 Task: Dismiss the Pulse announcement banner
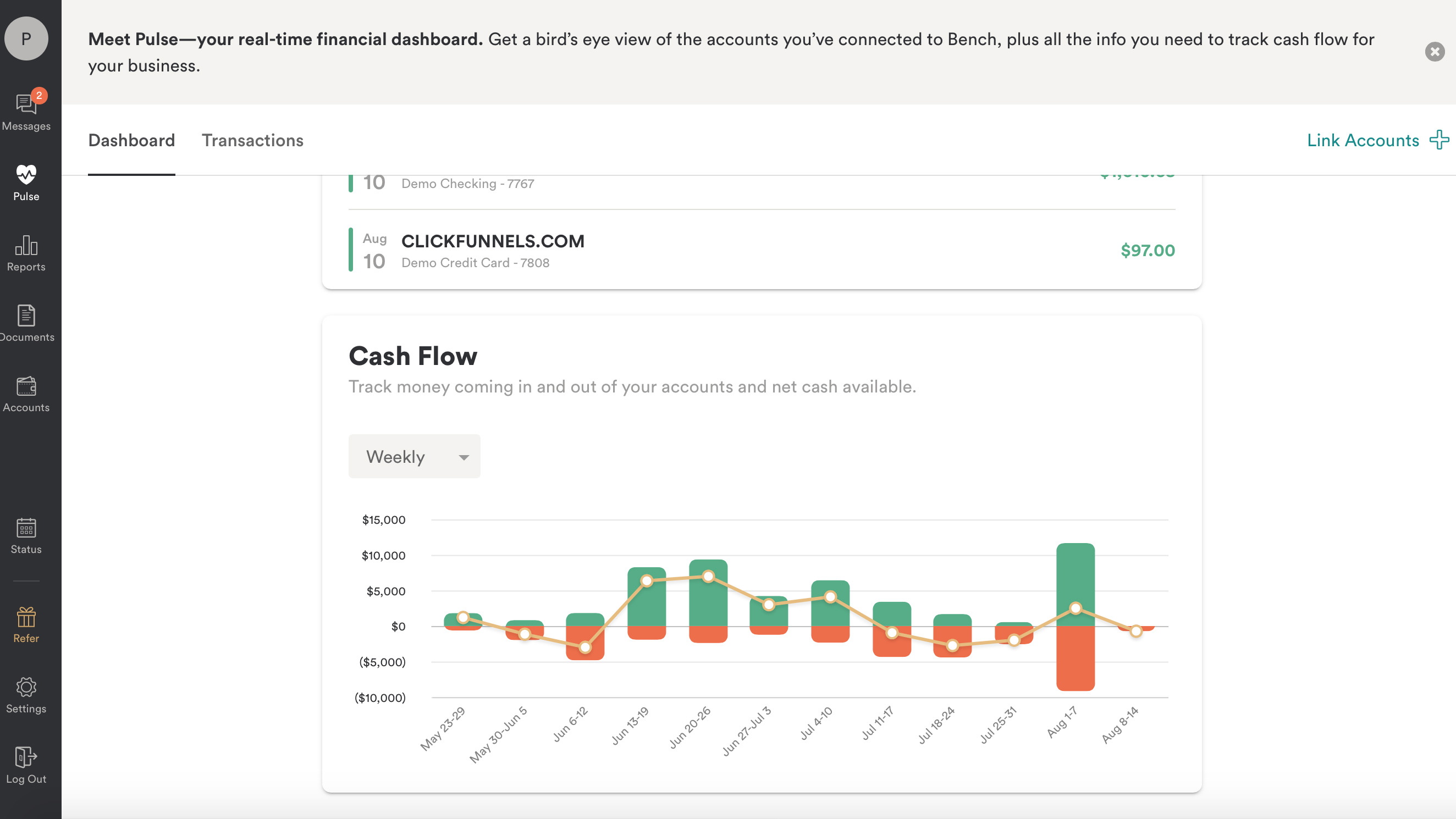(x=1434, y=52)
